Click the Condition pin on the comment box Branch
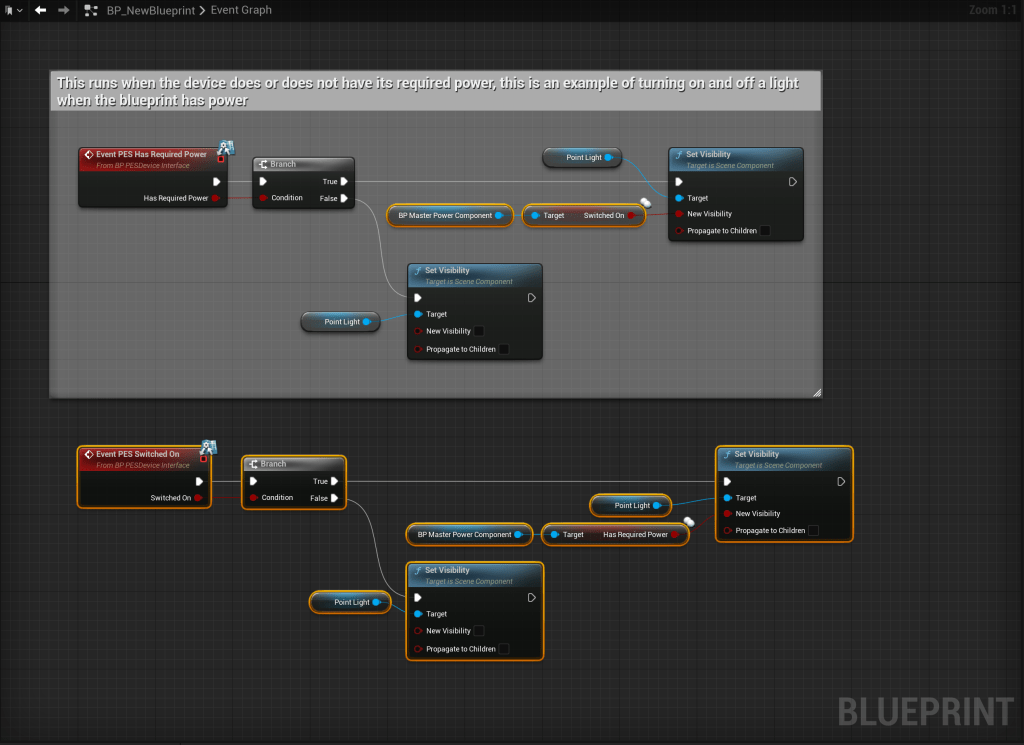Screen dimensions: 1024x745 263,198
